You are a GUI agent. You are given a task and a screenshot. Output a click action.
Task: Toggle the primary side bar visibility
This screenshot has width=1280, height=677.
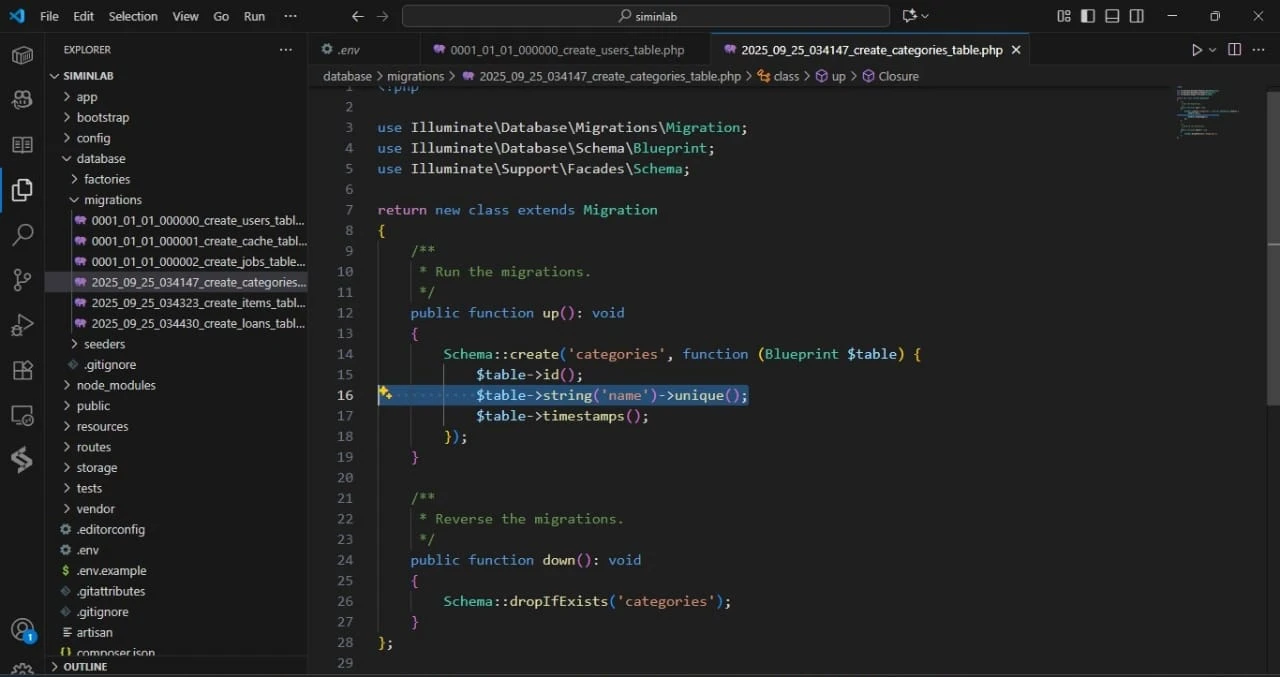coord(1087,16)
